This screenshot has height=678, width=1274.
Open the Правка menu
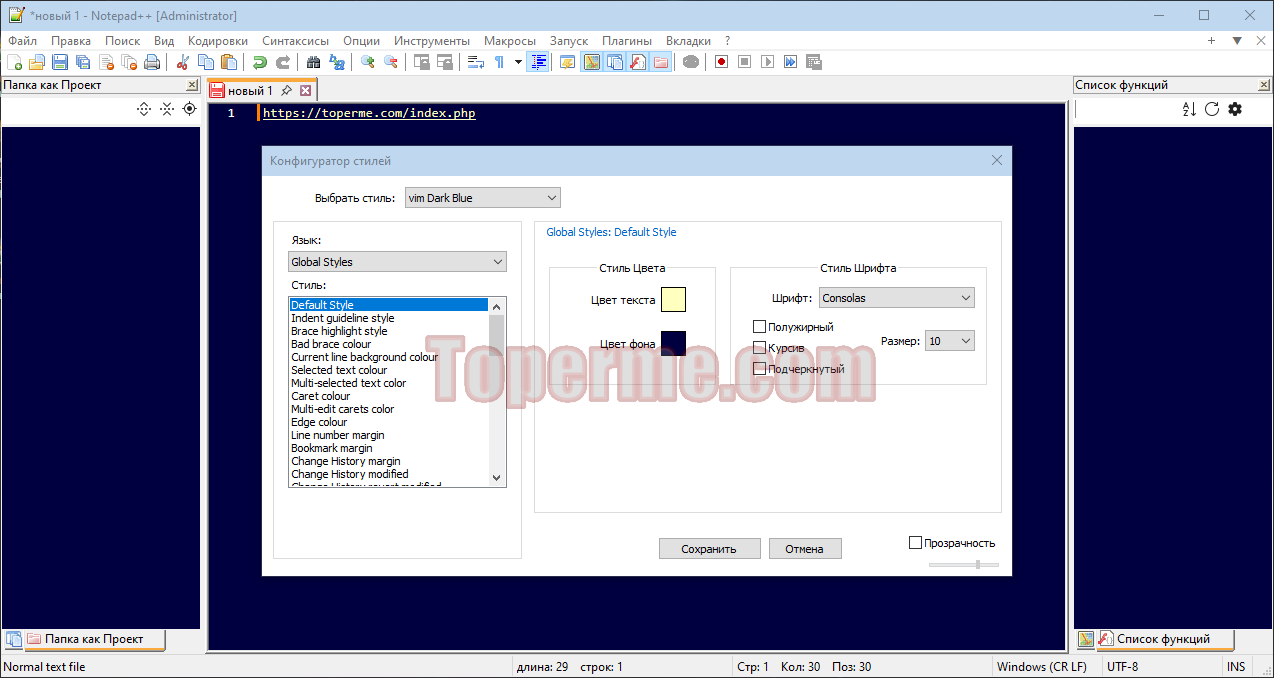71,41
